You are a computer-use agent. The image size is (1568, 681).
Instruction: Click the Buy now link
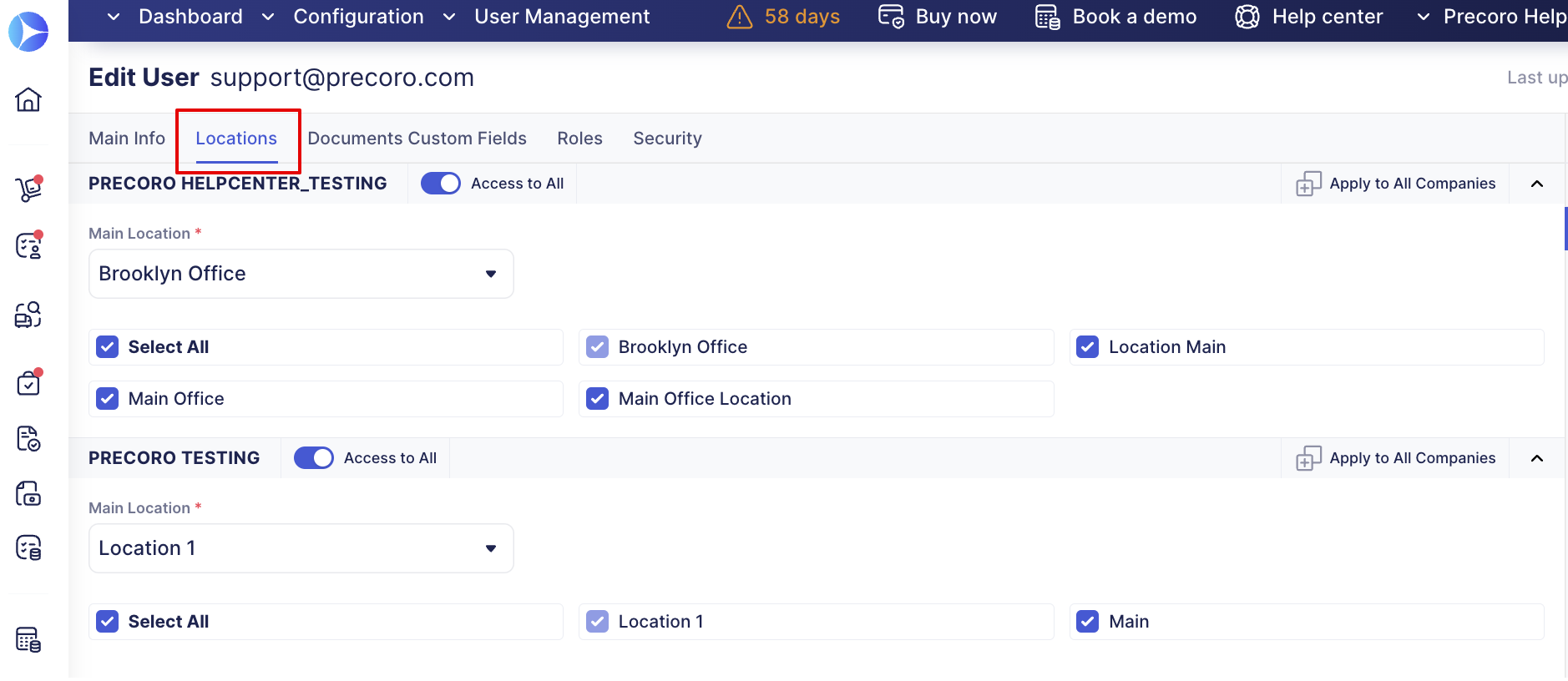coord(955,17)
